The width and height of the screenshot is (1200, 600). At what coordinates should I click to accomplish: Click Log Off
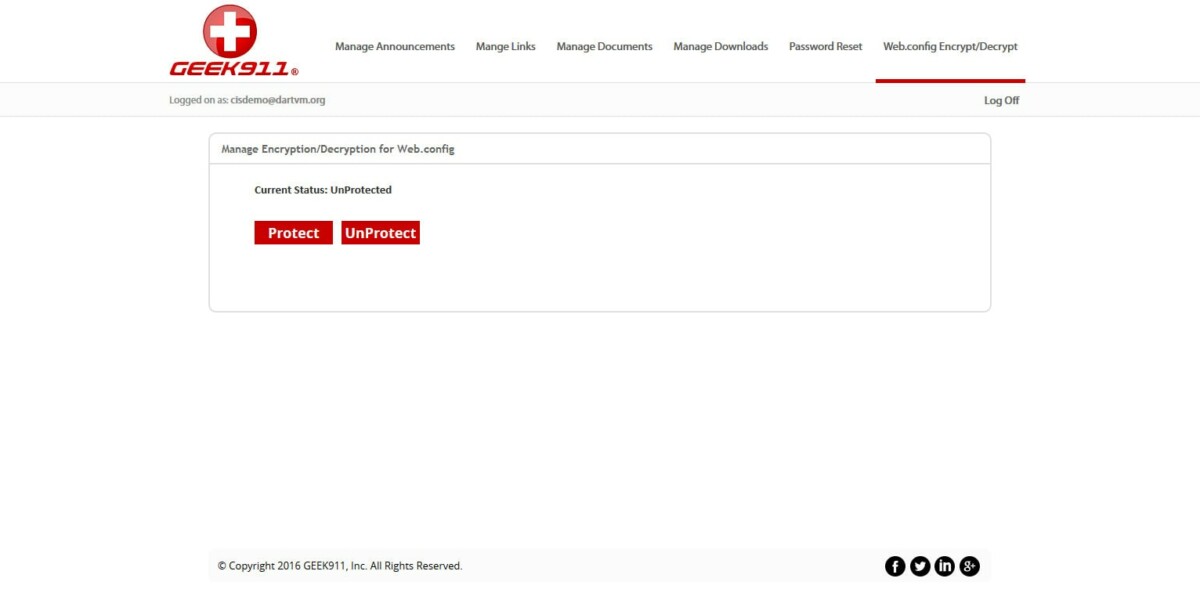(x=1001, y=100)
